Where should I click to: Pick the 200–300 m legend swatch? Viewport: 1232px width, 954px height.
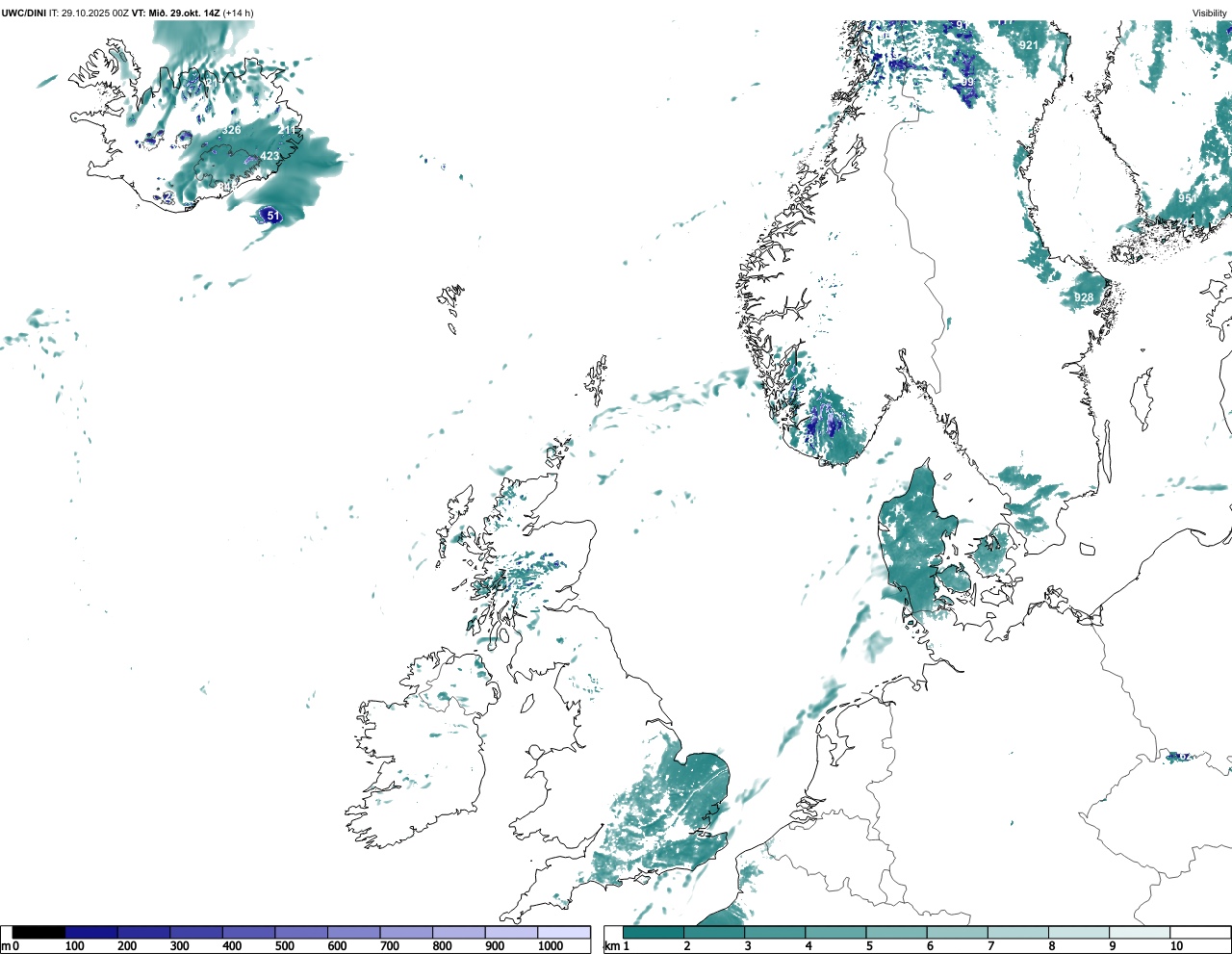click(x=144, y=932)
